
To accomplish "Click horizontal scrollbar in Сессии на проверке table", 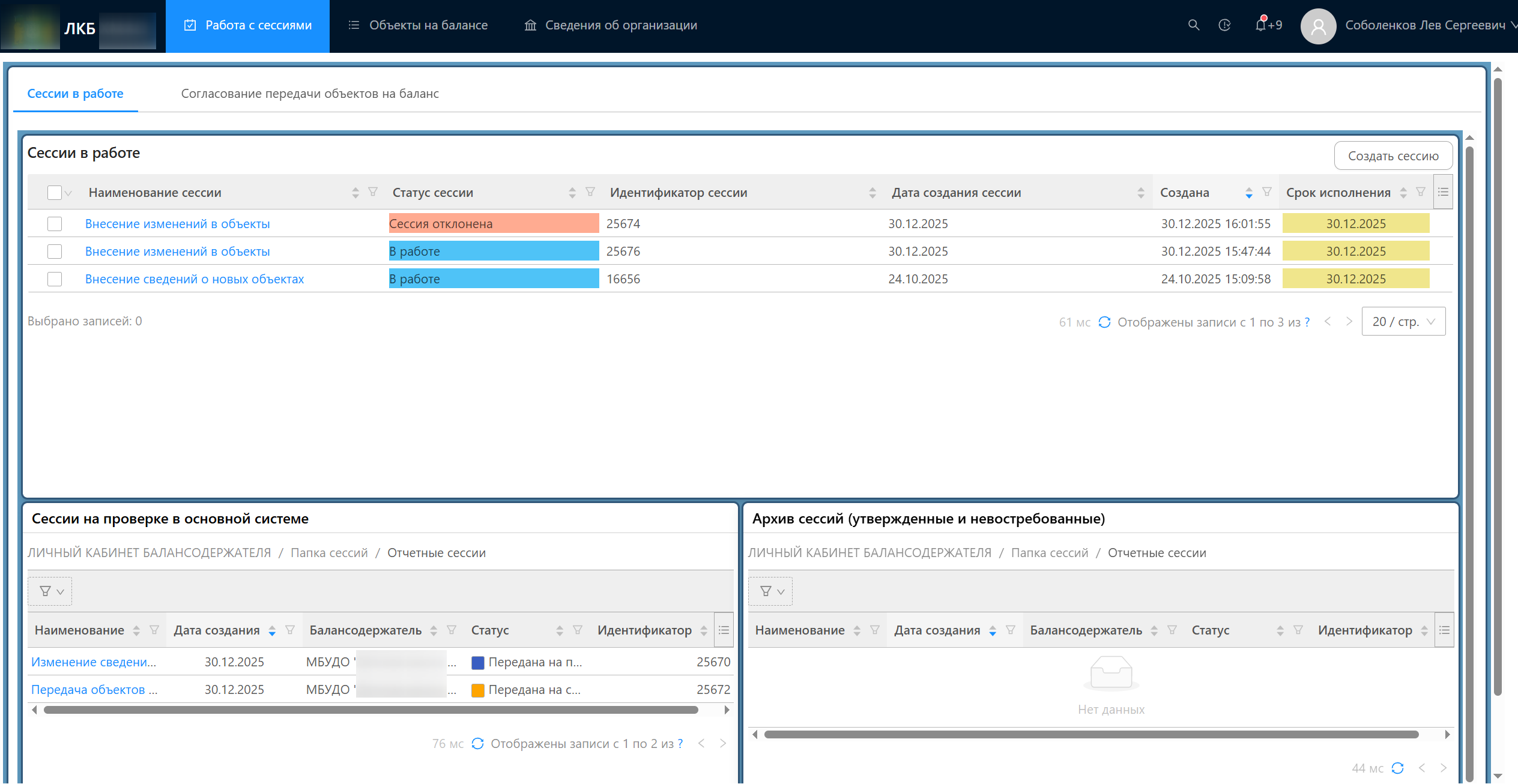I will click(370, 710).
